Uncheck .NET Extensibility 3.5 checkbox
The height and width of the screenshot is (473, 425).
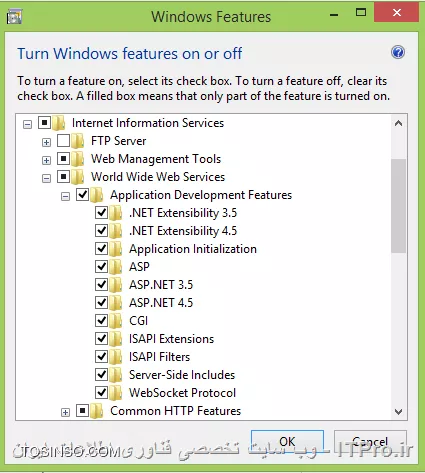tap(101, 213)
